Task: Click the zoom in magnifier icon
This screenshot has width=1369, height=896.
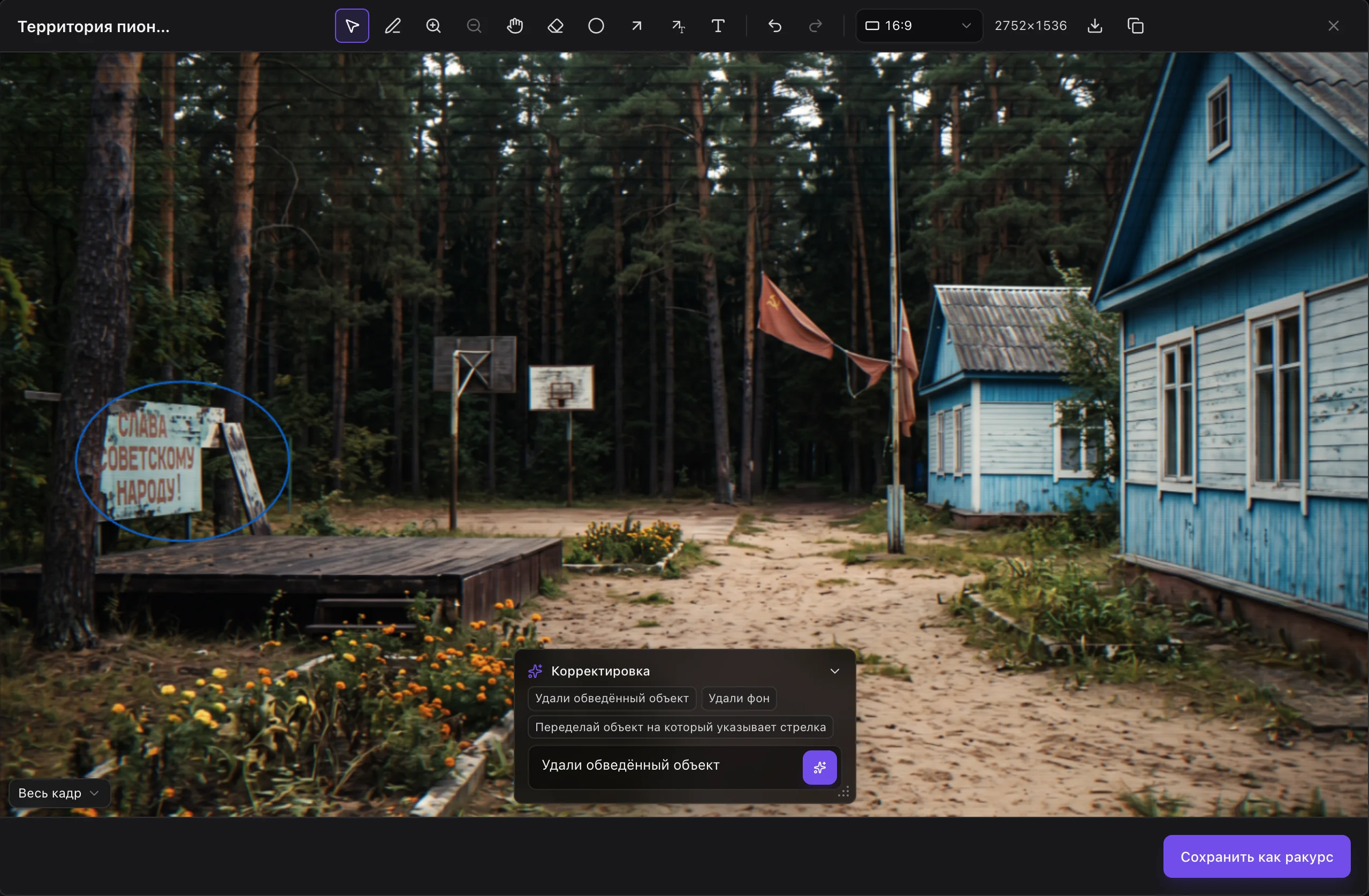Action: pos(433,26)
